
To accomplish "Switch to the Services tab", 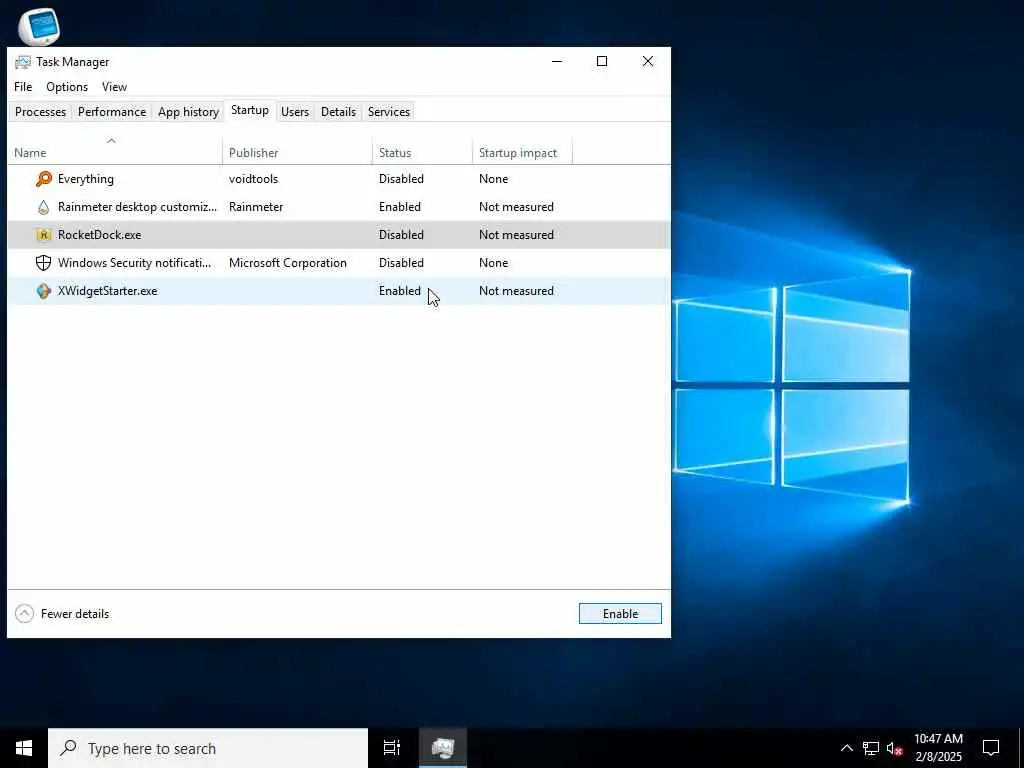I will (x=389, y=112).
